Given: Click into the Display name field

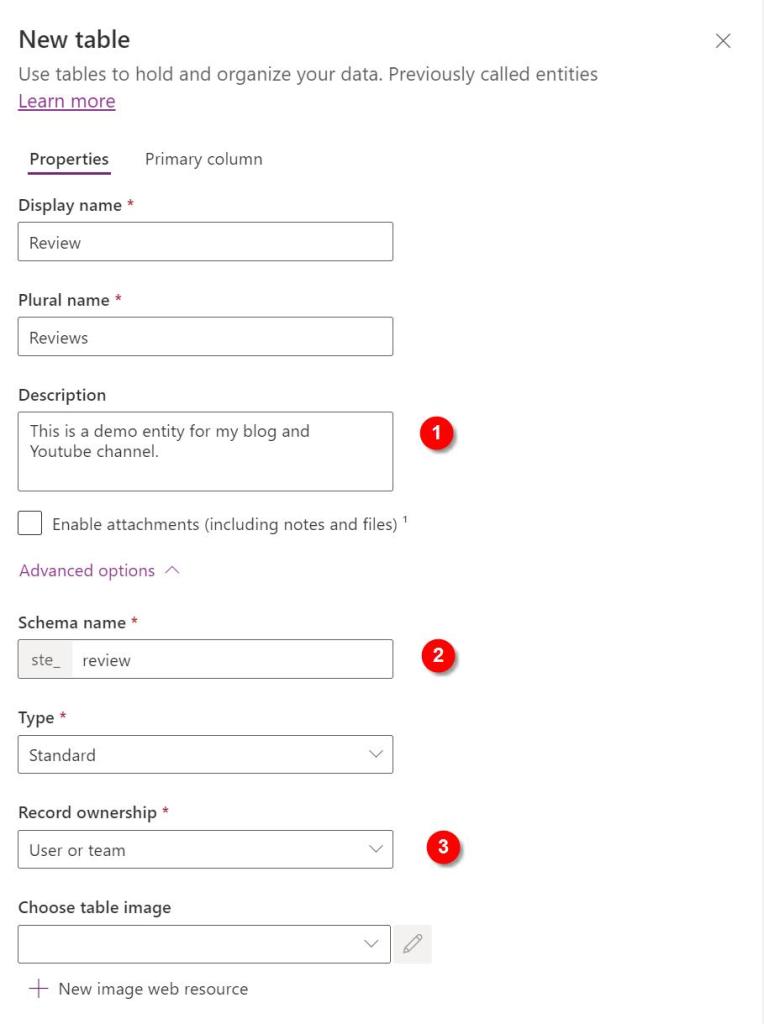Looking at the screenshot, I should coord(205,242).
